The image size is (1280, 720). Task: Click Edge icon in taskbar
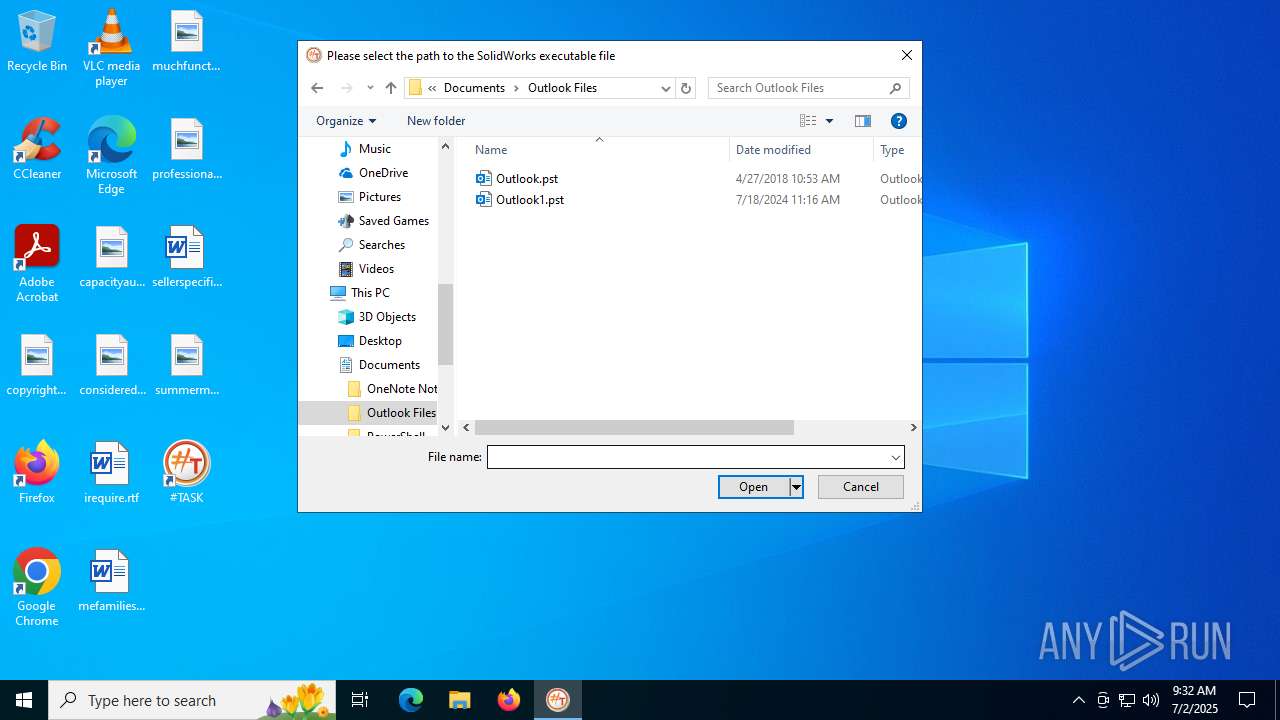point(411,700)
